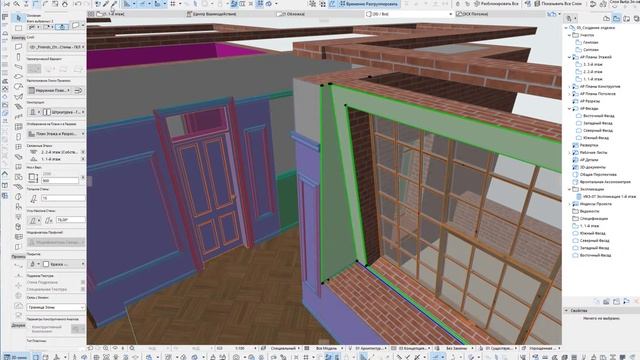Select the Slab tool in toolbox
This screenshot has height=360, width=640.
(18, 77)
